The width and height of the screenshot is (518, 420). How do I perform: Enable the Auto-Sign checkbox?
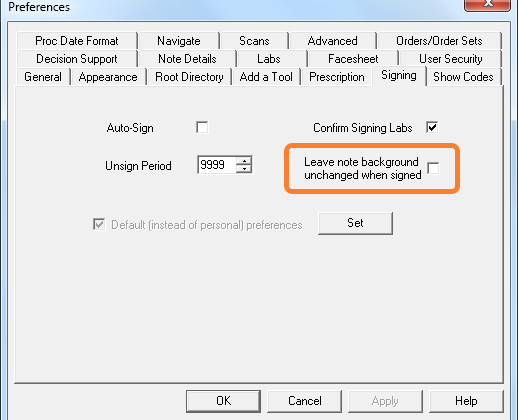tap(202, 127)
